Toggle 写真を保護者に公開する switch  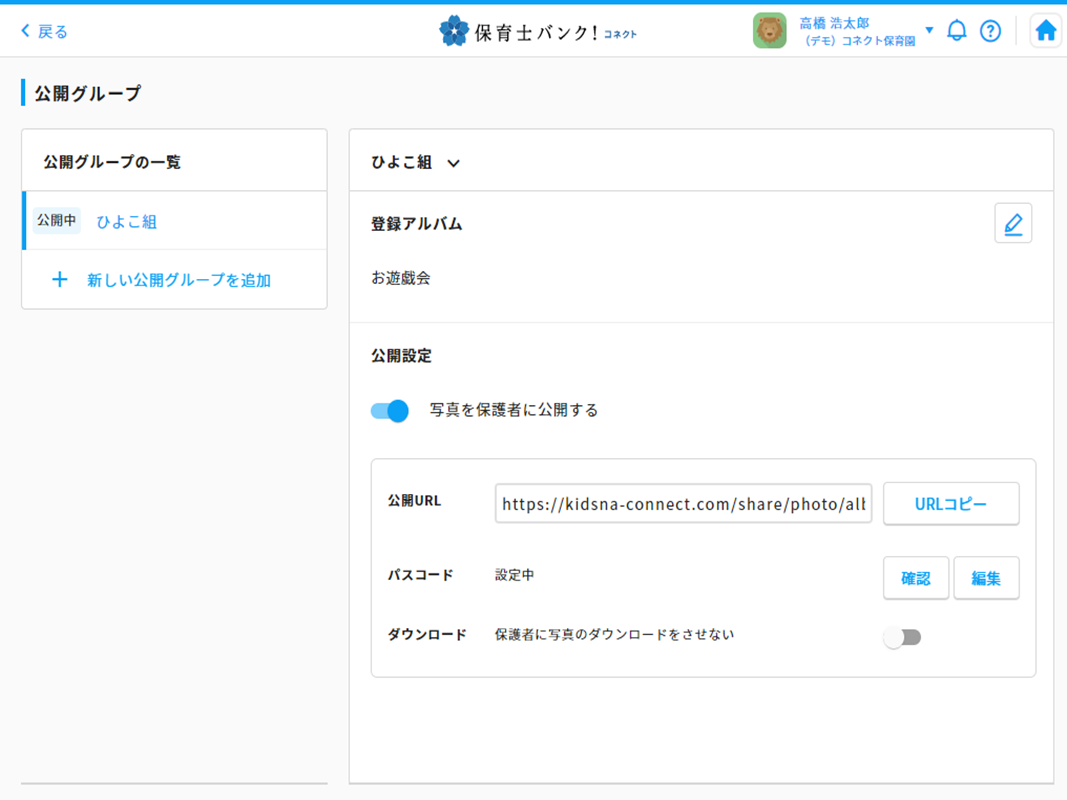click(x=390, y=410)
